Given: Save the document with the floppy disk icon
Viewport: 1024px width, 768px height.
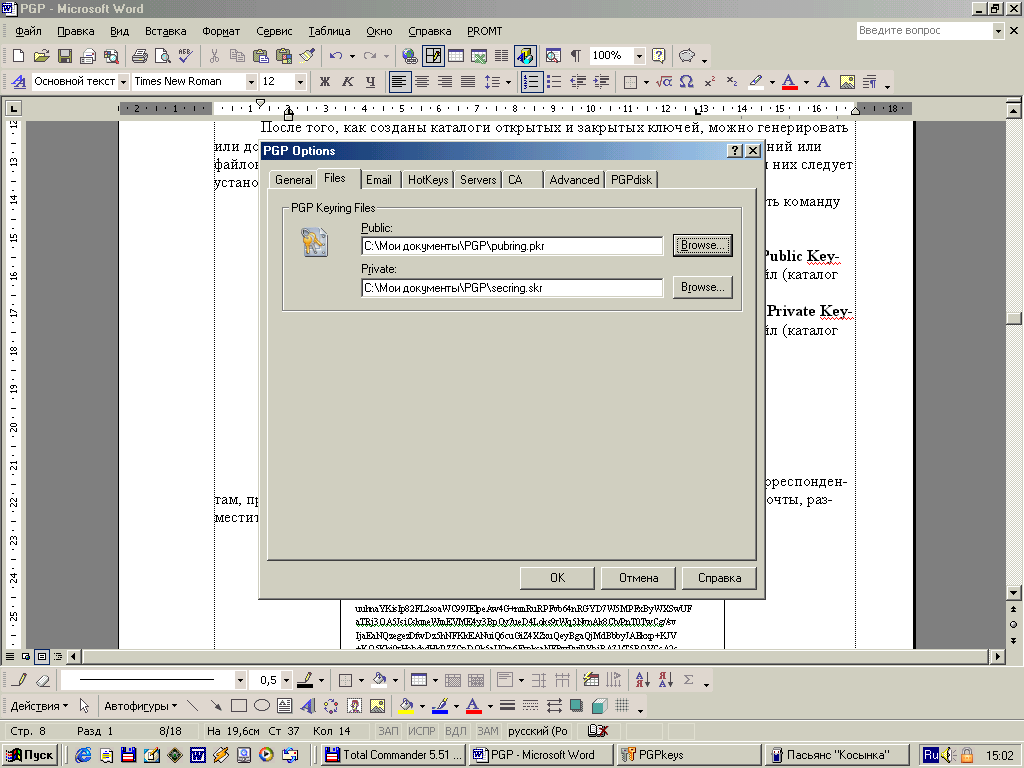Looking at the screenshot, I should [65, 56].
